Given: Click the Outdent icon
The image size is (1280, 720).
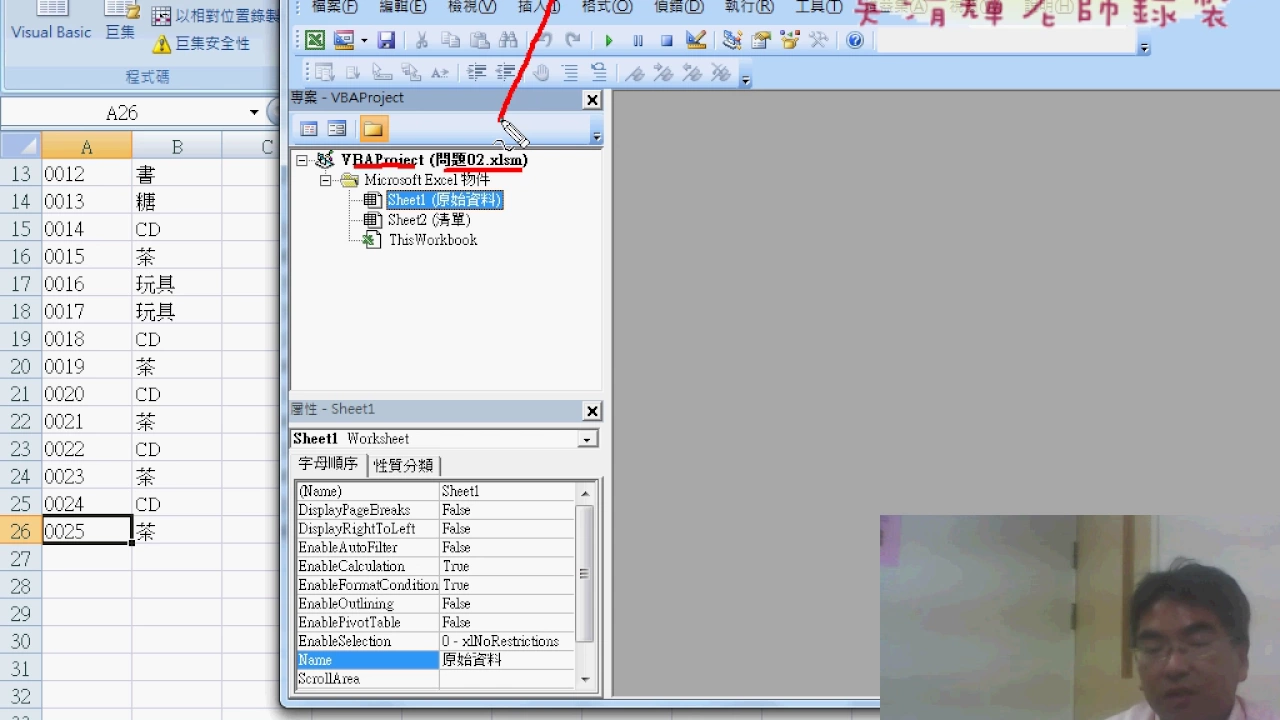Looking at the screenshot, I should click(505, 73).
